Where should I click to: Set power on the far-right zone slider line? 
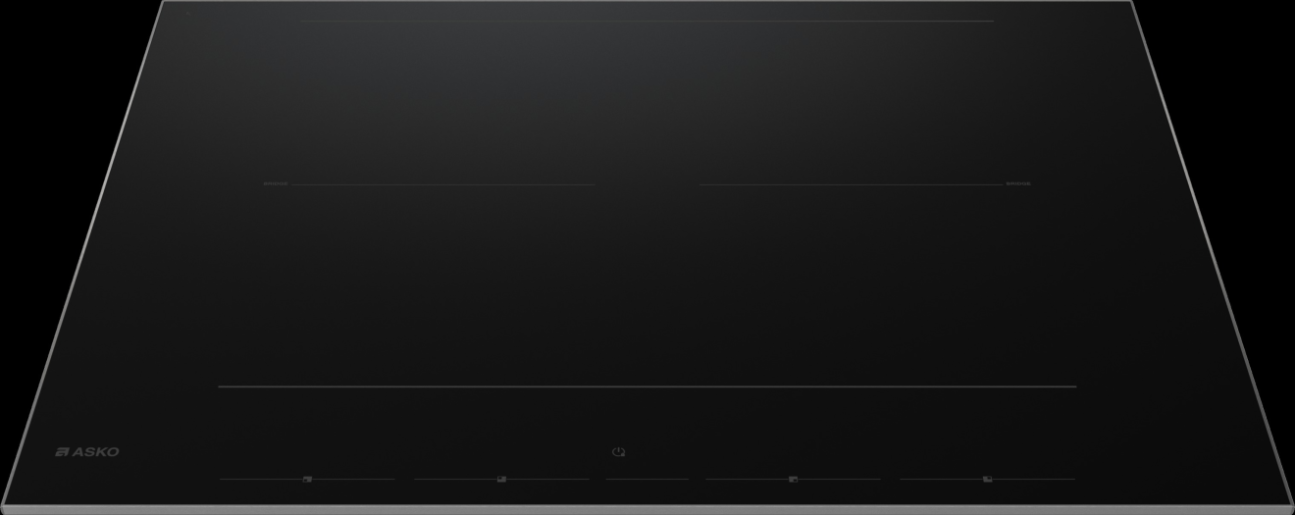pos(987,479)
